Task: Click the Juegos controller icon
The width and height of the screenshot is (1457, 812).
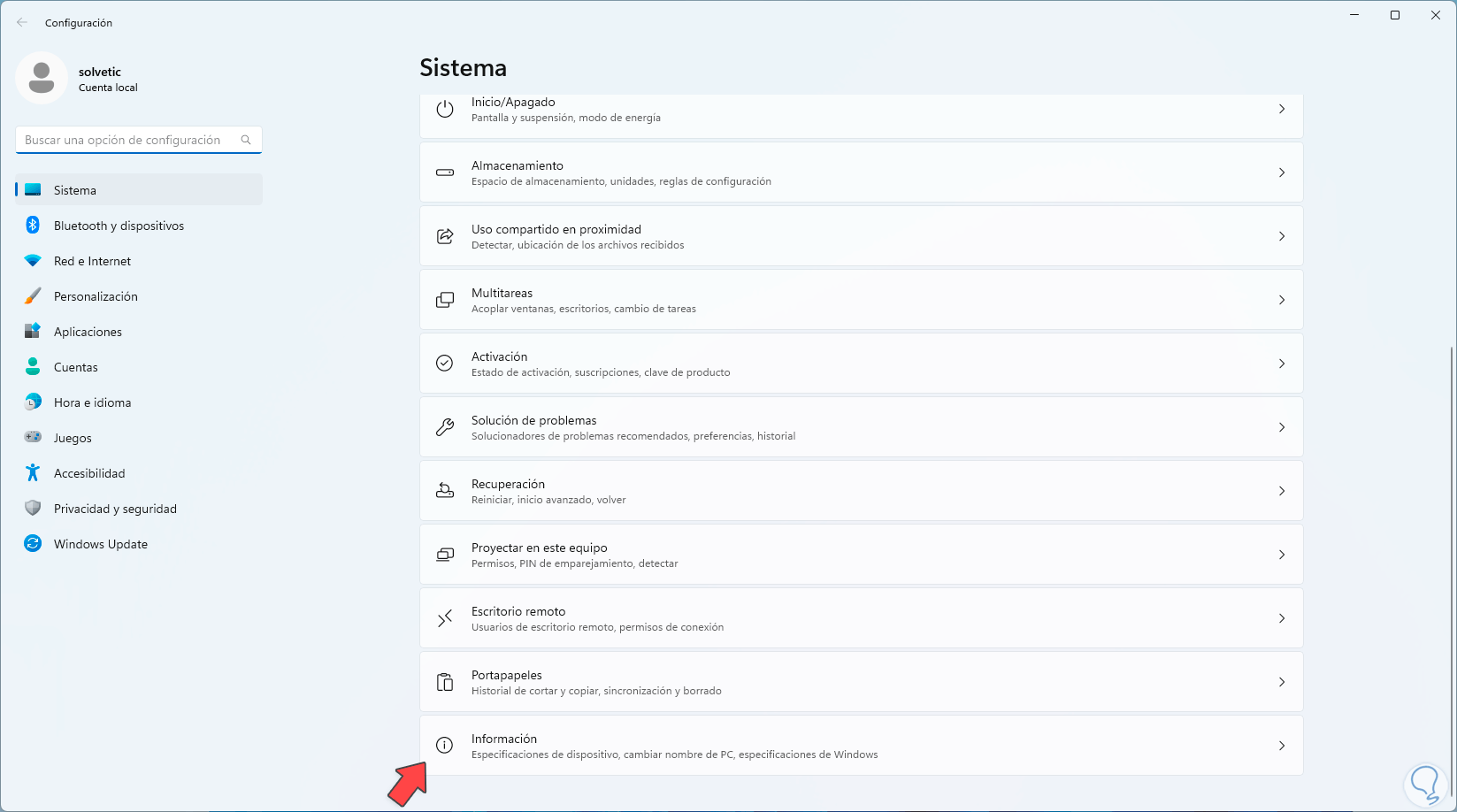Action: (33, 438)
